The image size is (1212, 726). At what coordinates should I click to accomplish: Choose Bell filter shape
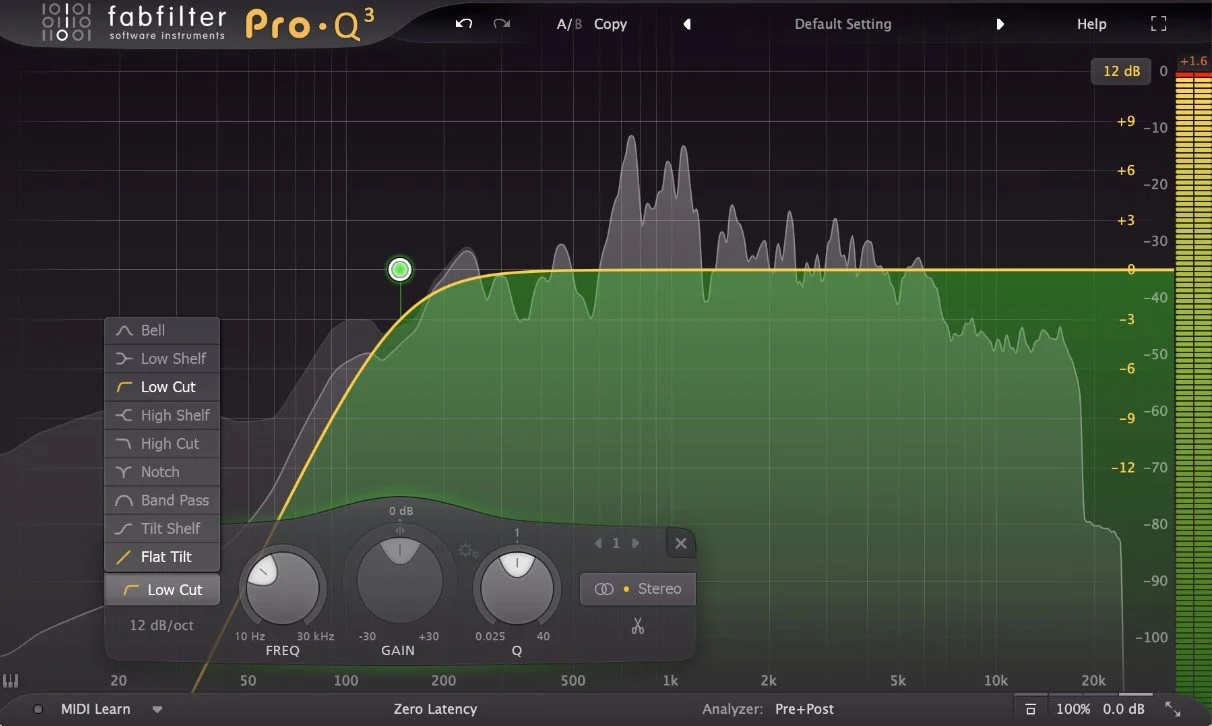pos(162,330)
